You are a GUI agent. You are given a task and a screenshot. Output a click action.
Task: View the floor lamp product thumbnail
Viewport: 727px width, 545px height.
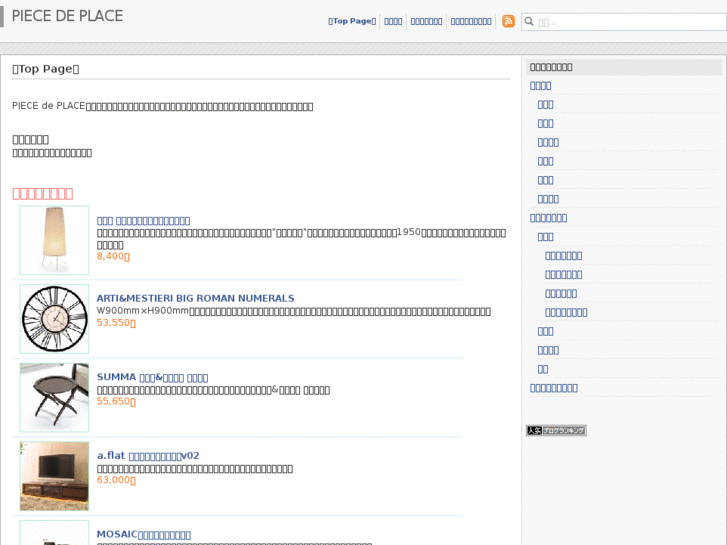(x=54, y=240)
